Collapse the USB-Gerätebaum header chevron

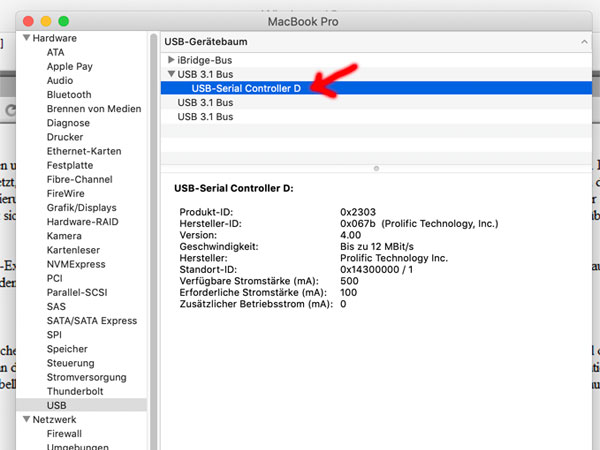pos(584,42)
